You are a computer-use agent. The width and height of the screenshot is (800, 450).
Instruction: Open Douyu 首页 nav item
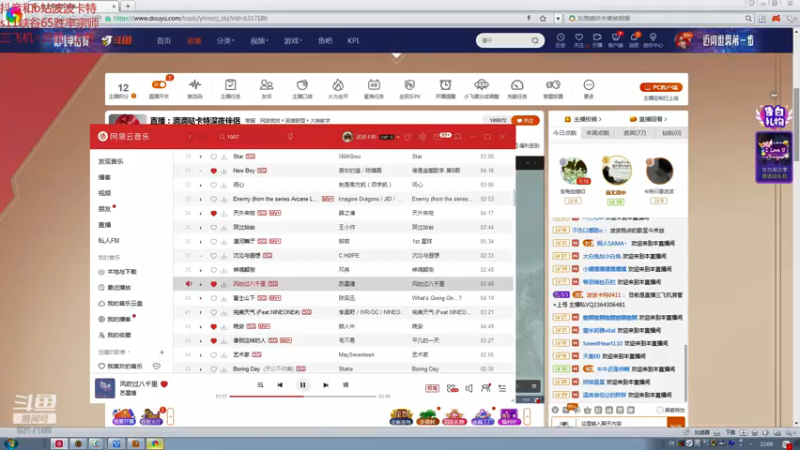point(164,41)
